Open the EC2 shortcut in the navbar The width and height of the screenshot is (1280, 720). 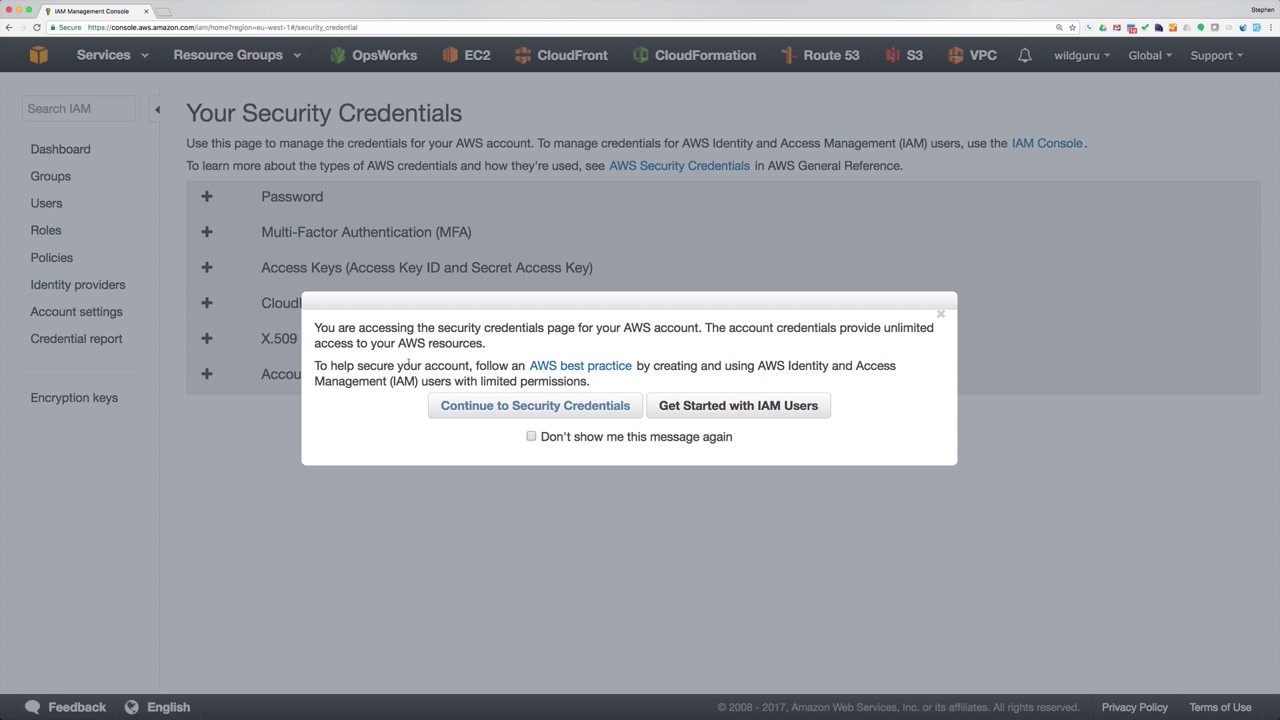pos(466,55)
